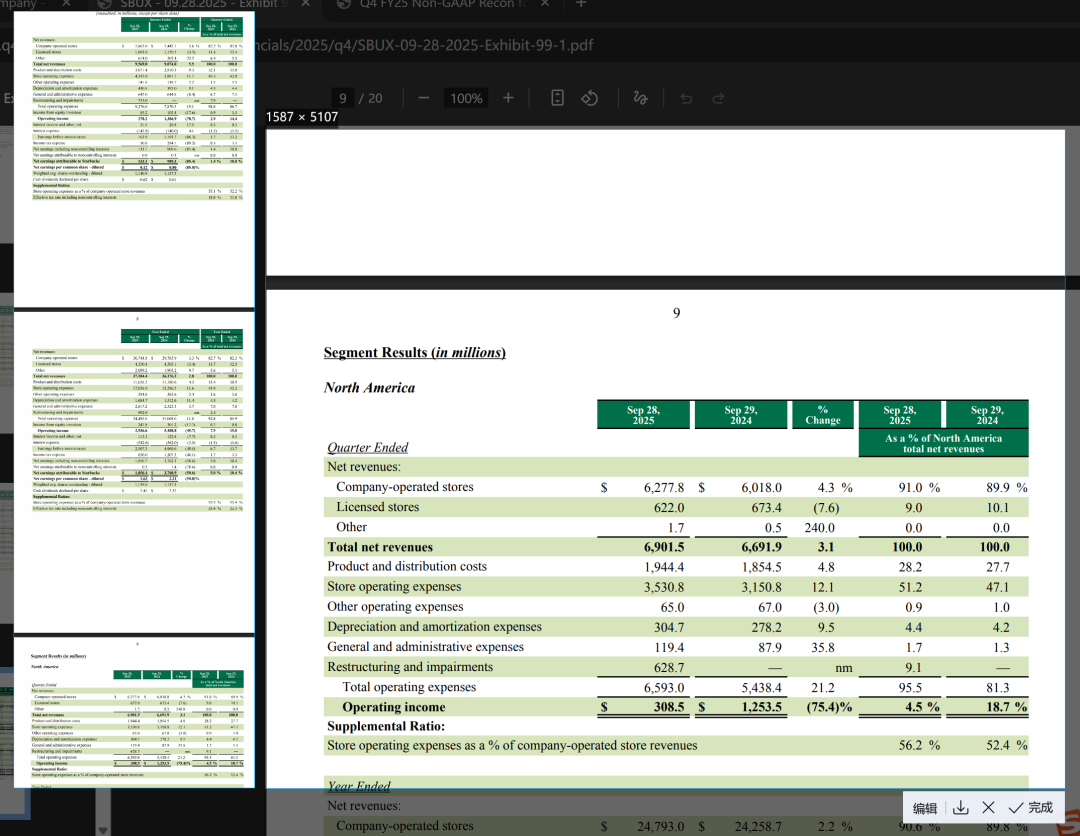Cancel the screenshot with the X icon
1080x836 pixels.
(987, 807)
